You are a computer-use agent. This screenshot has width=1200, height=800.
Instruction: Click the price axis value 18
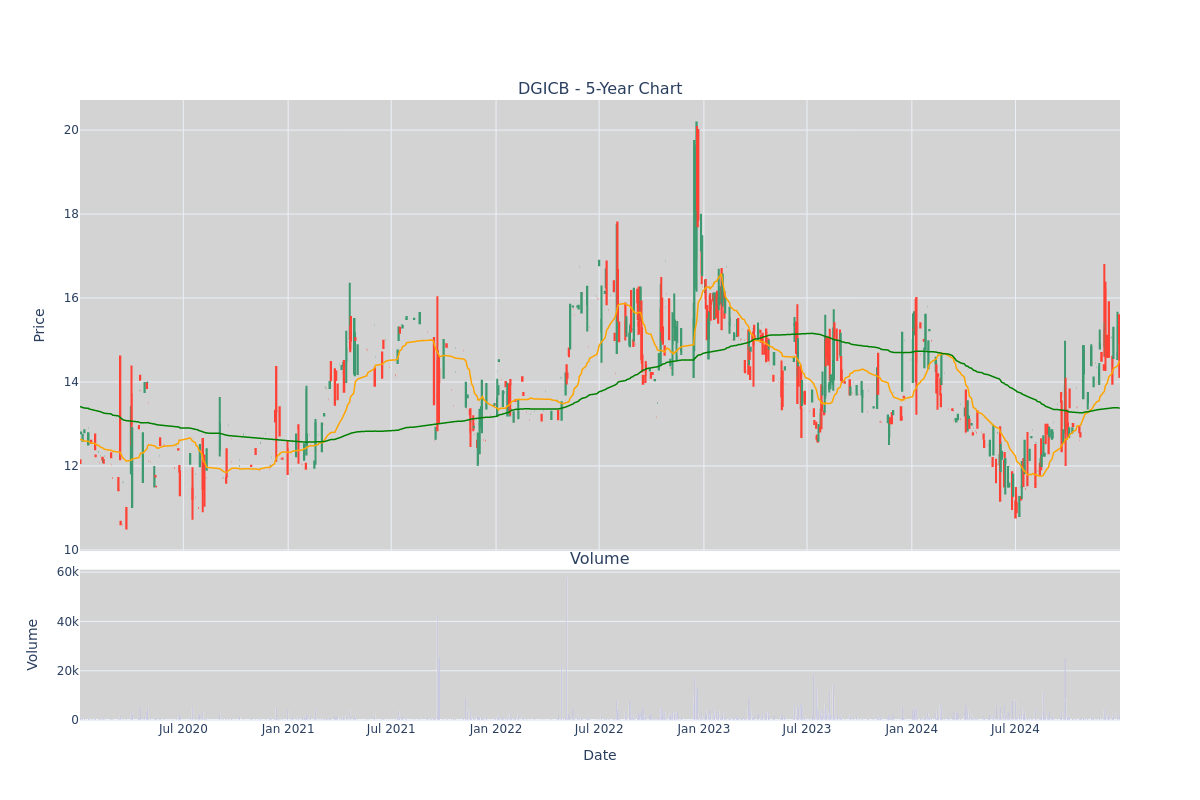pos(71,214)
